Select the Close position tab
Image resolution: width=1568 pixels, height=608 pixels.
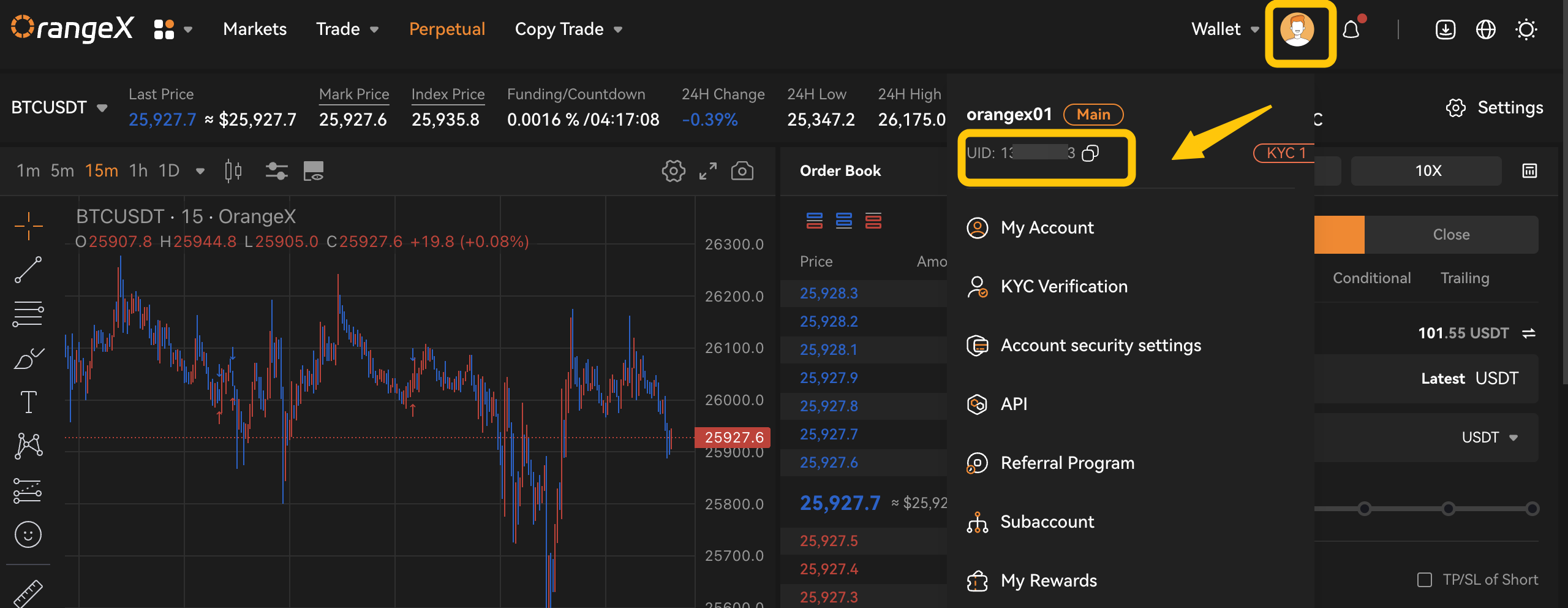point(1451,235)
